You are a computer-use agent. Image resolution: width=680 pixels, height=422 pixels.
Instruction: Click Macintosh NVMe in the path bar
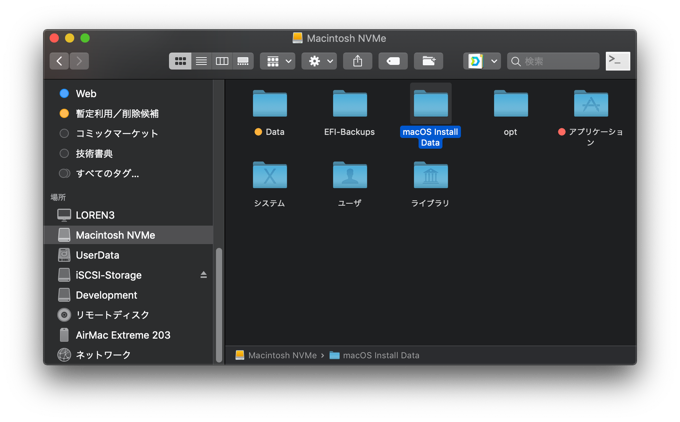276,355
